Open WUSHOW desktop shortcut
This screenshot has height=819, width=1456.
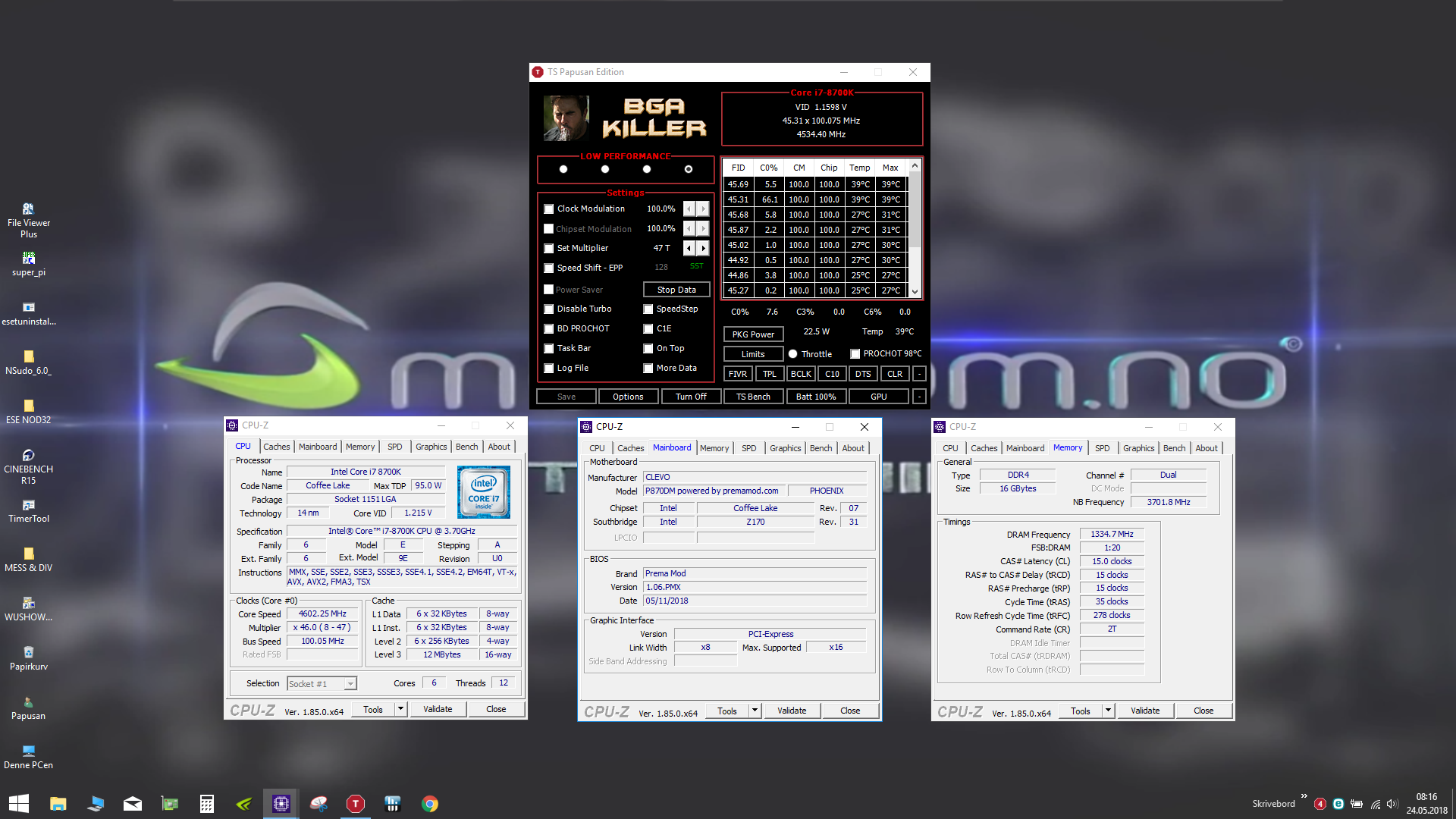point(28,608)
